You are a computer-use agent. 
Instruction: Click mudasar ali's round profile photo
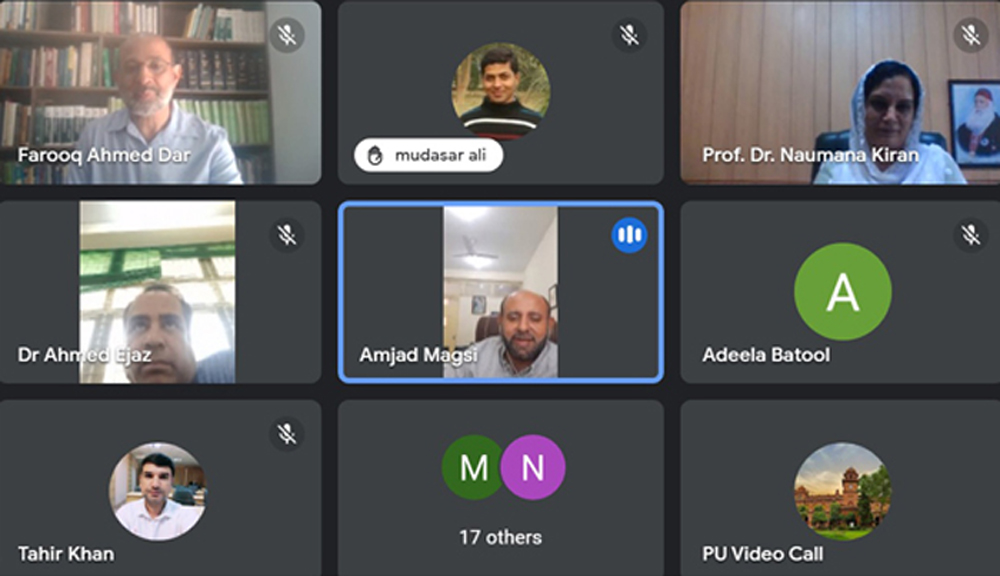501,91
